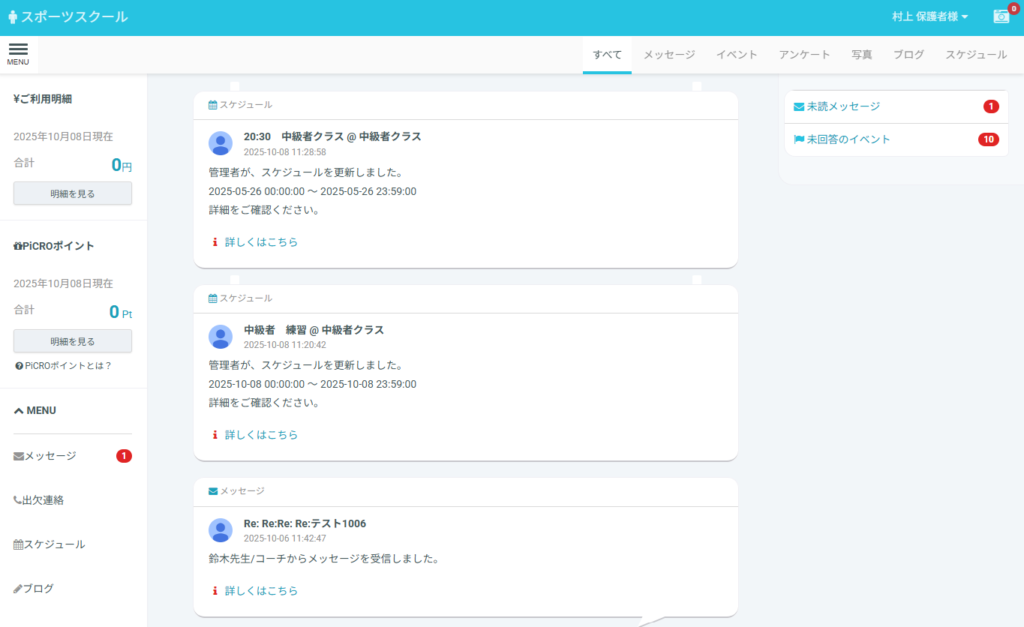The height and width of the screenshot is (627, 1024).
Task: Click 明細を見る under ご利用明細
Action: coord(72,194)
